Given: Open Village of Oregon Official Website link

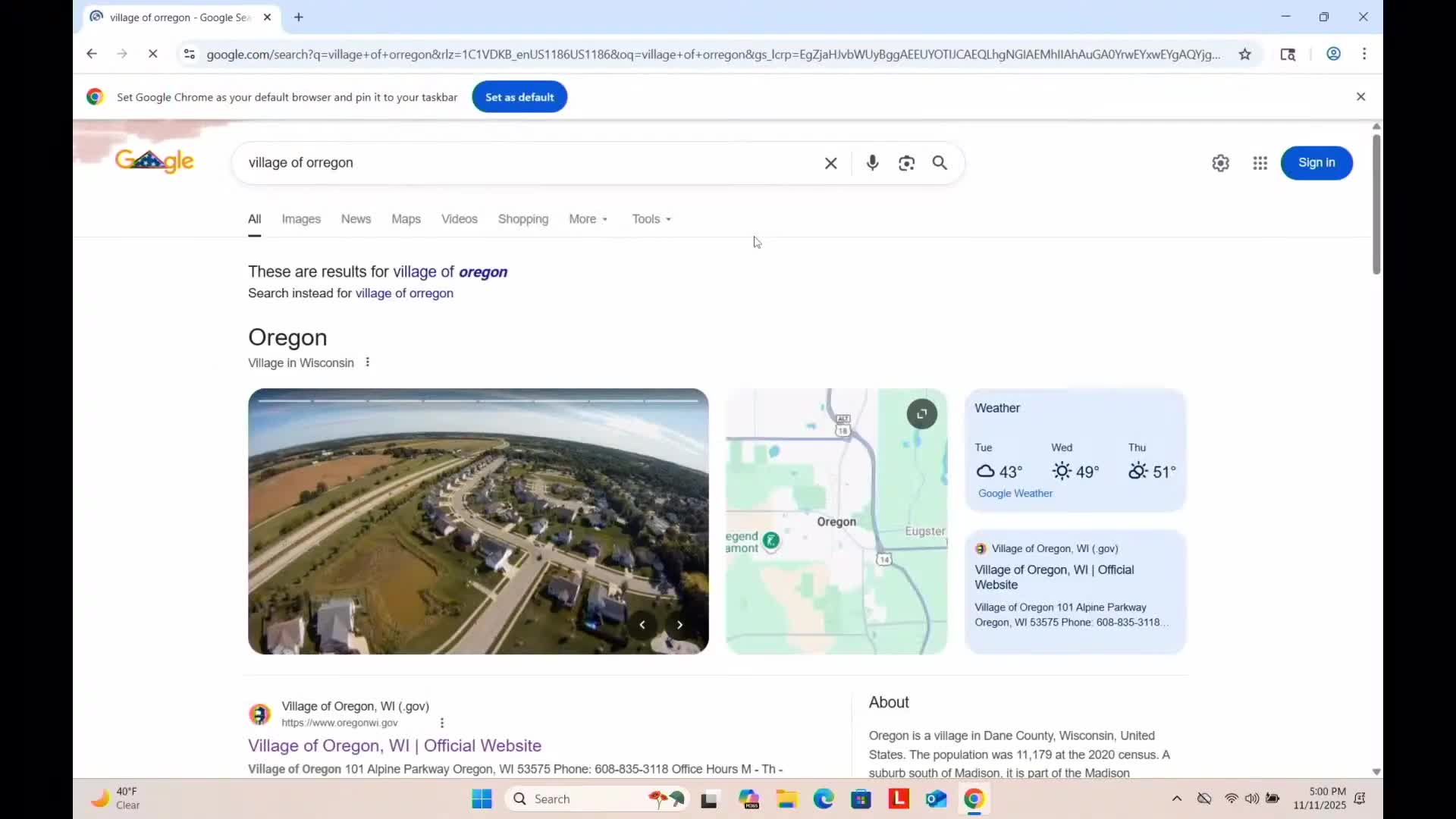Looking at the screenshot, I should pos(394,745).
